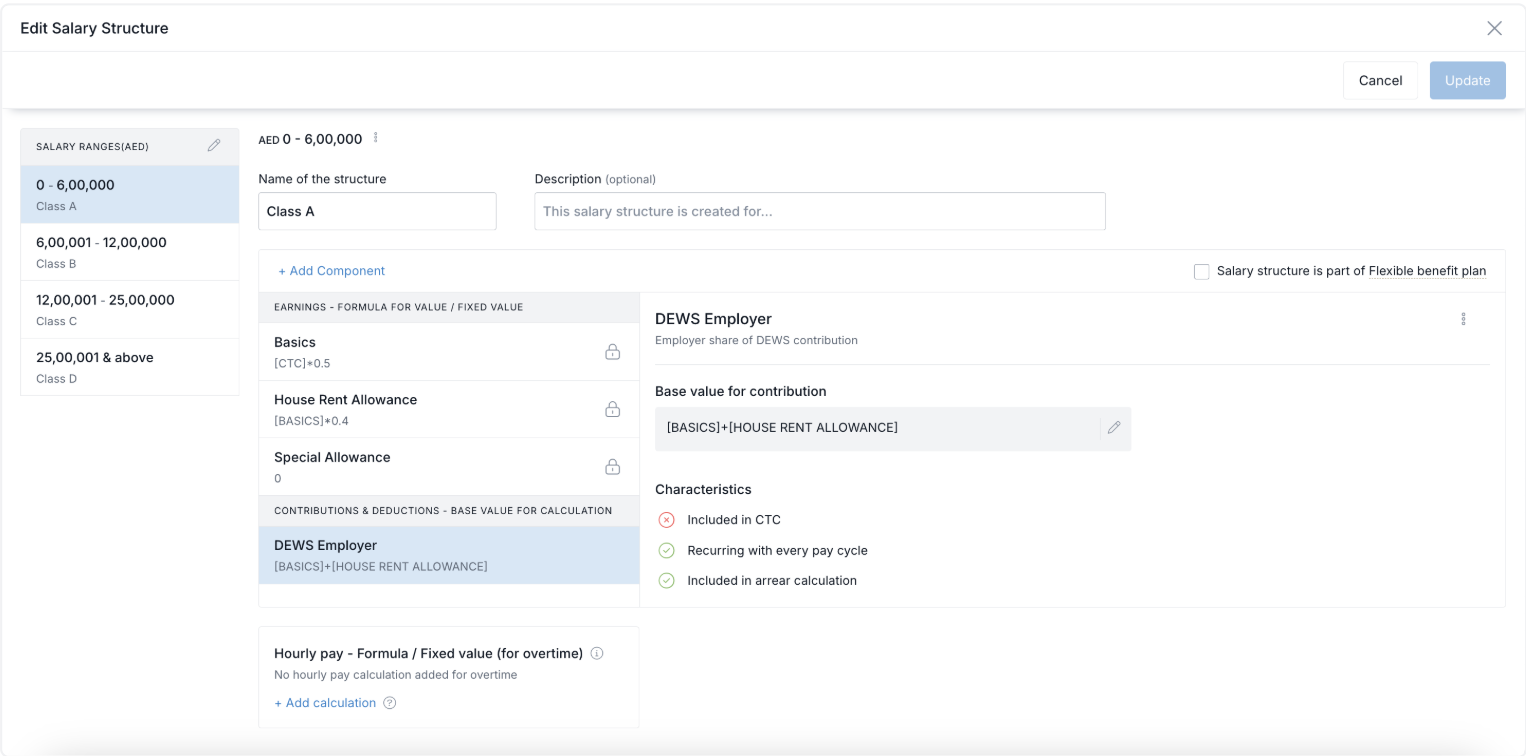Viewport: 1526px width, 756px height.
Task: Click the Special Allowance lock icon
Action: pos(612,467)
